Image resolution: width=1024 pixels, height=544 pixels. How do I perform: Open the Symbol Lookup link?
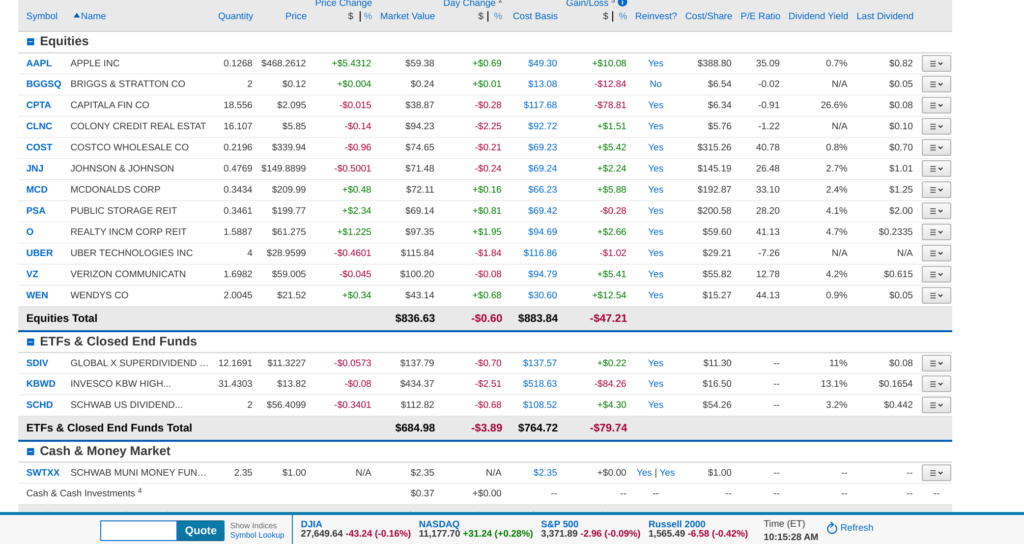coord(257,535)
